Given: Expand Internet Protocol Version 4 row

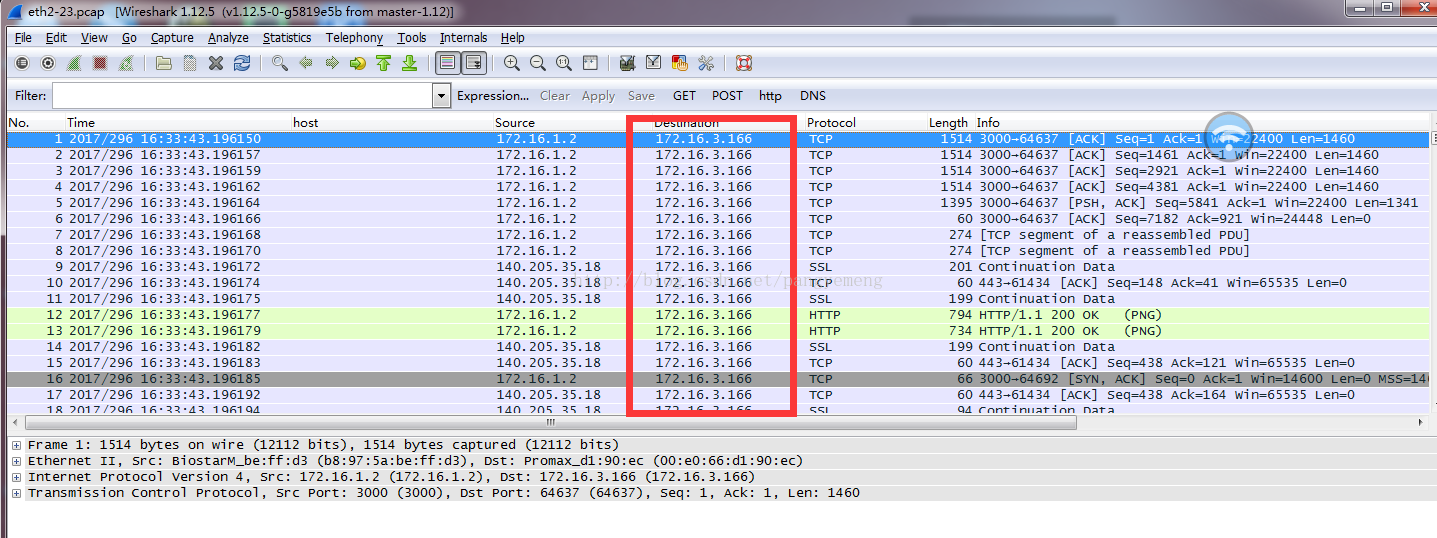Looking at the screenshot, I should pyautogui.click(x=16, y=477).
